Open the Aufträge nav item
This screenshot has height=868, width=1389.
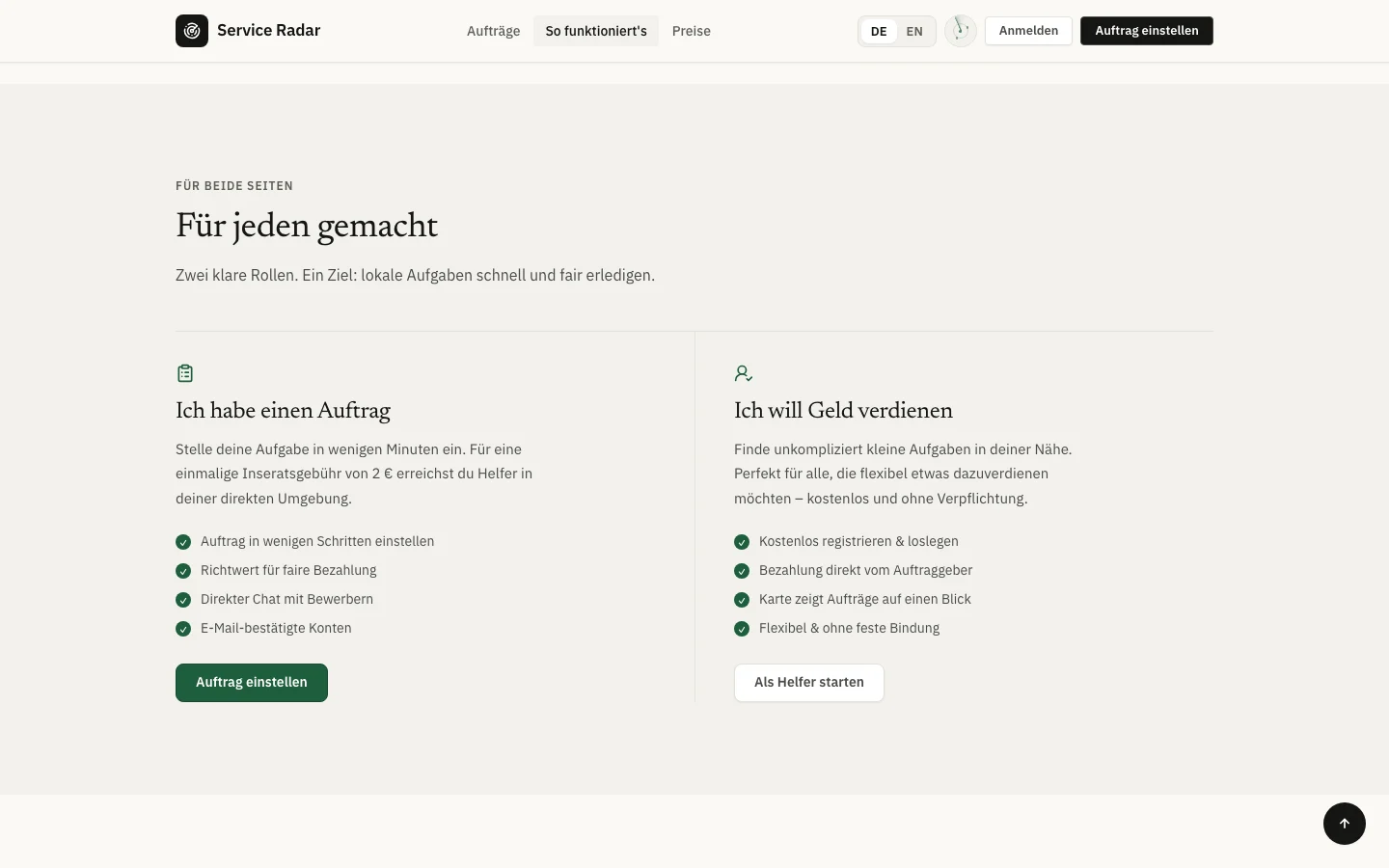tap(494, 31)
